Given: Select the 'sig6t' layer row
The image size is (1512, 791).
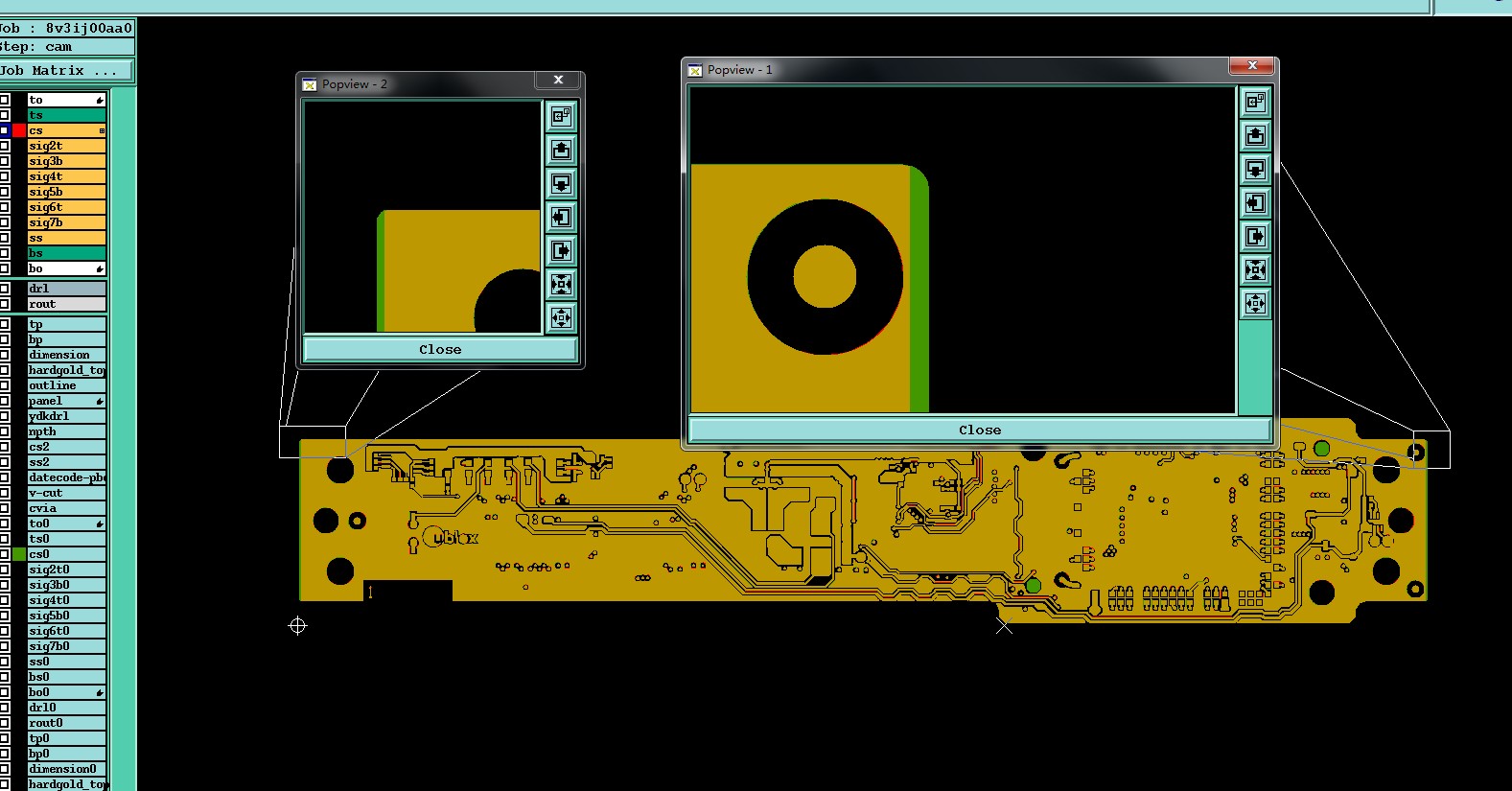Looking at the screenshot, I should tap(66, 207).
